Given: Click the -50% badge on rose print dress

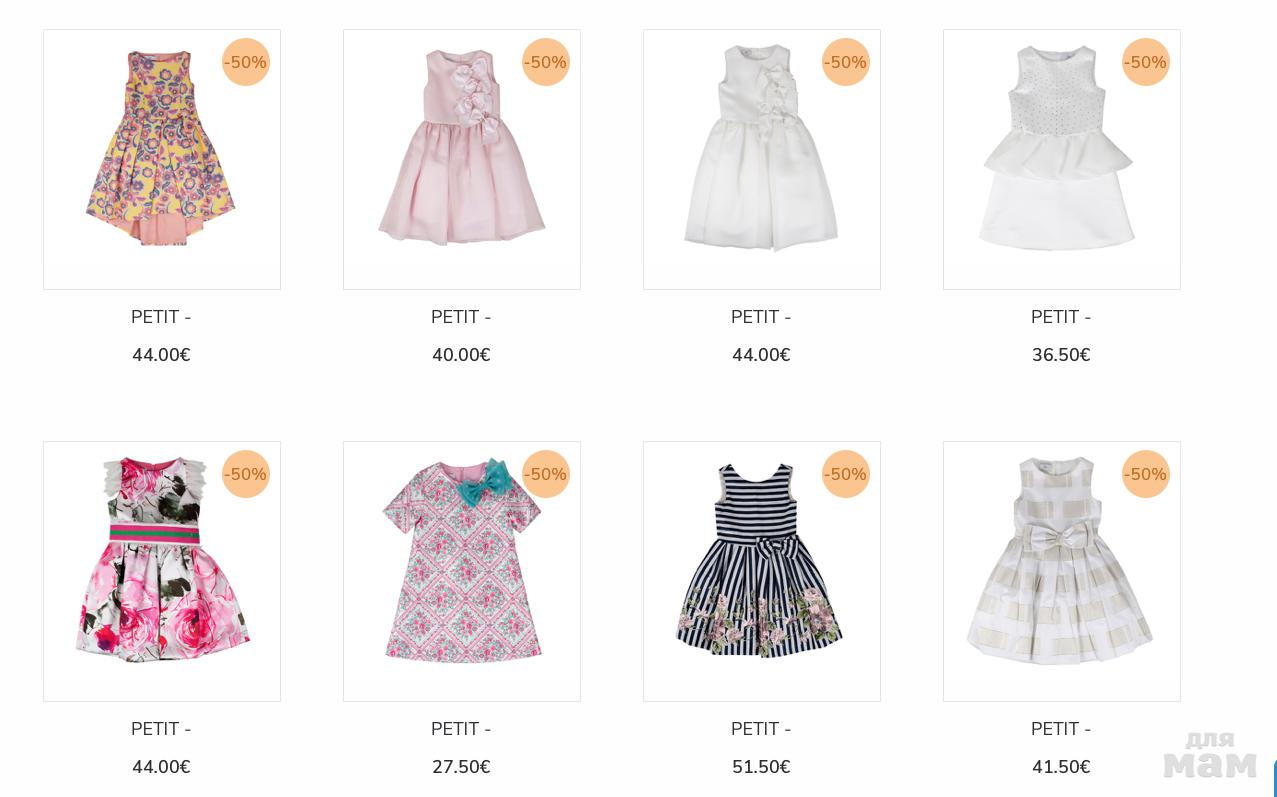Looking at the screenshot, I should [246, 474].
